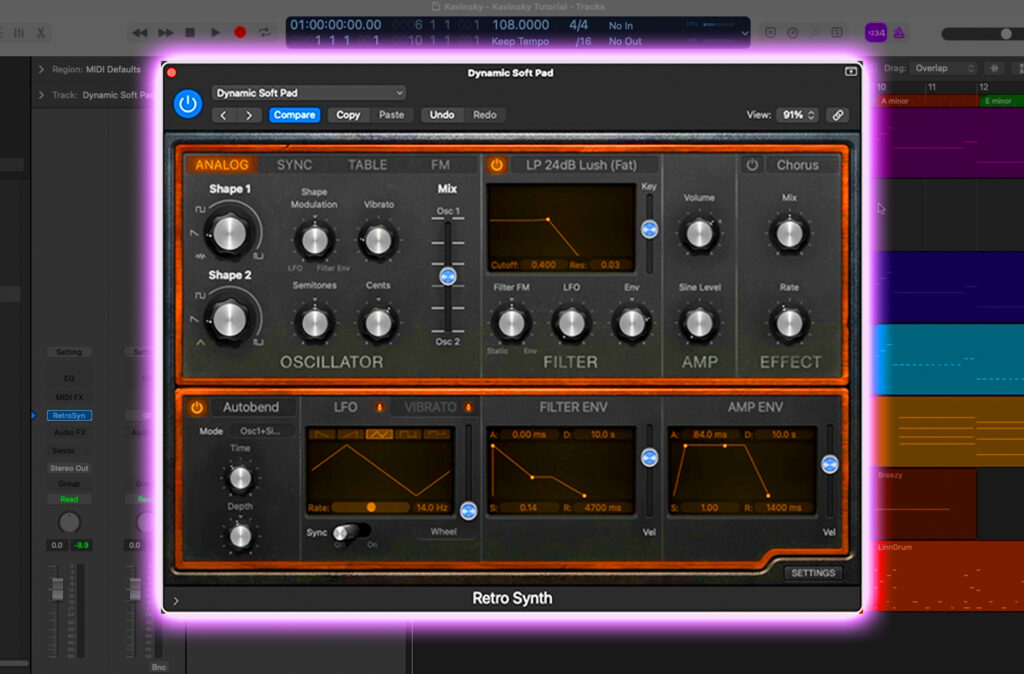Enable cycle mode in the transport controls
This screenshot has height=674, width=1024.
264,31
